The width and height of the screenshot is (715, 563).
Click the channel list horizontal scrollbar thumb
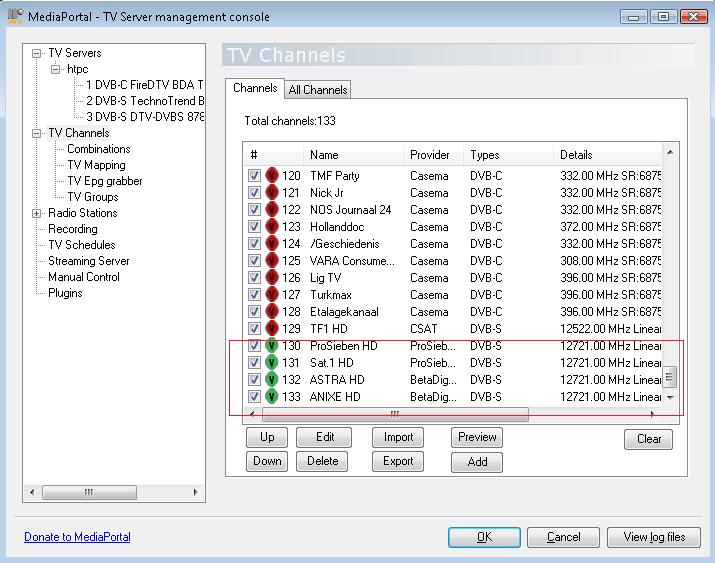coord(395,414)
